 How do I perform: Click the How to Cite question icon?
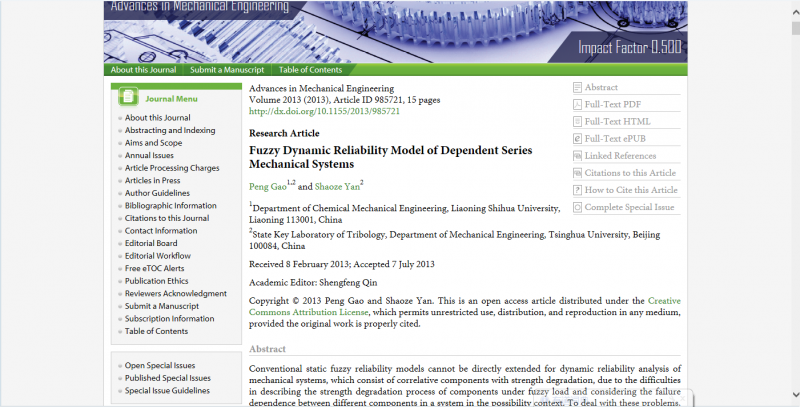[577, 190]
